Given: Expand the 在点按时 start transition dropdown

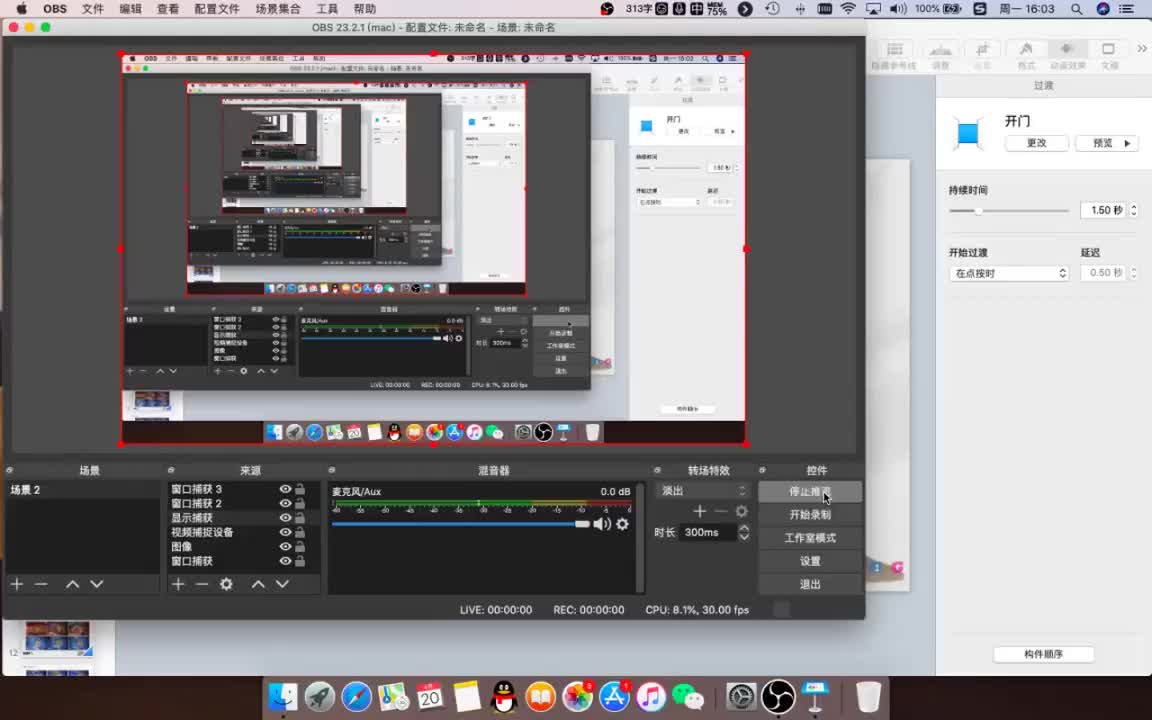Looking at the screenshot, I should pos(1008,273).
